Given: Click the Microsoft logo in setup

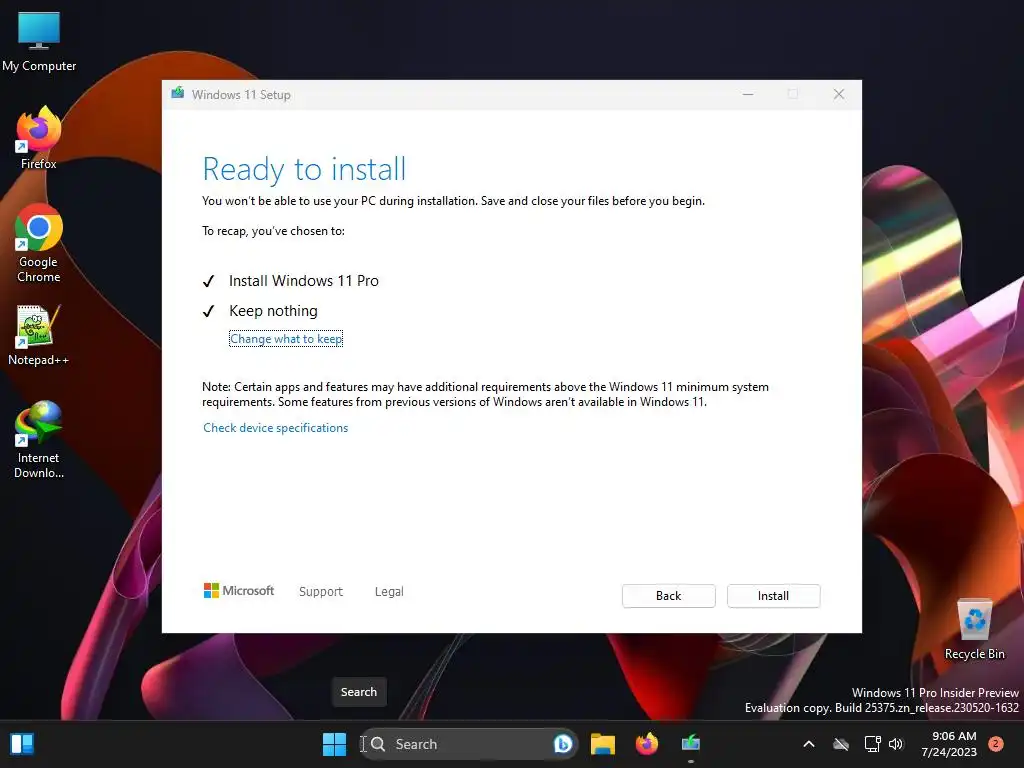Looking at the screenshot, I should (x=238, y=590).
